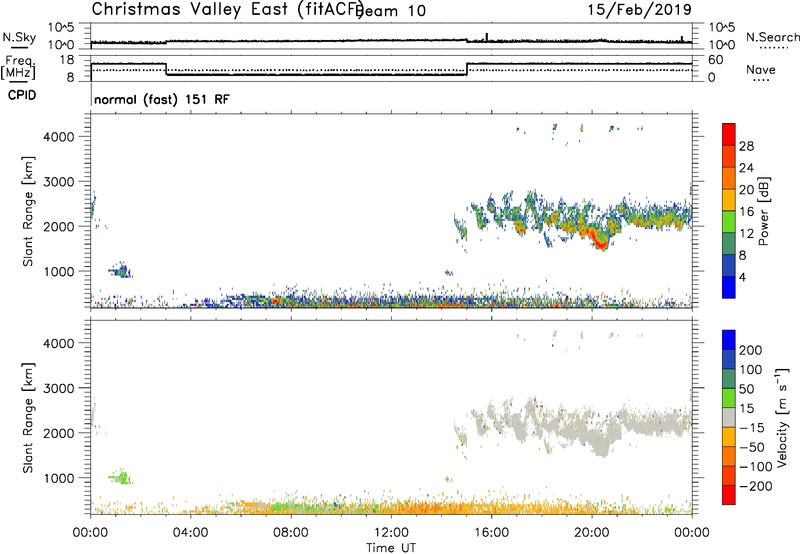Image resolution: width=800 pixels, height=554 pixels.
Task: Click the 'normal (fast) 151 RF' label
Action: [x=162, y=99]
